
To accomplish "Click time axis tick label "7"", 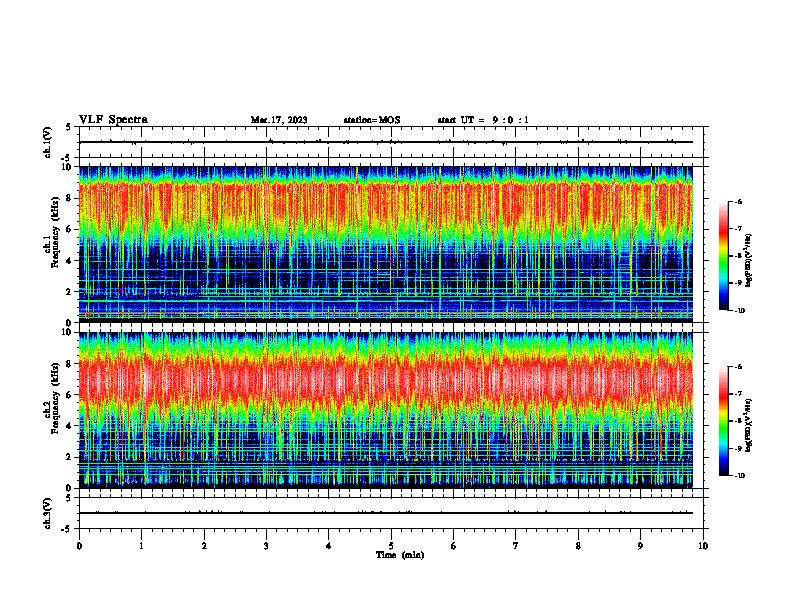I will point(516,546).
